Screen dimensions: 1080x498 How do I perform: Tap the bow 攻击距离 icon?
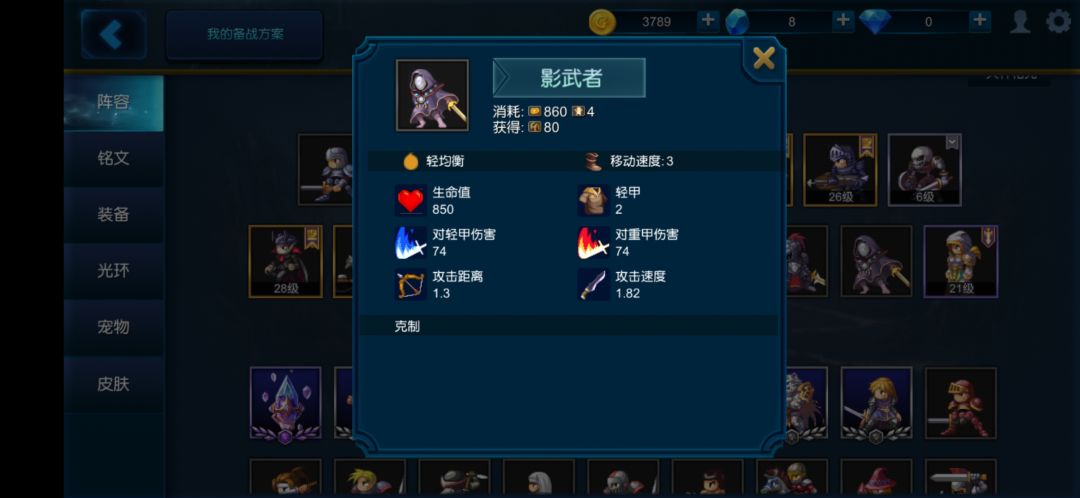411,284
